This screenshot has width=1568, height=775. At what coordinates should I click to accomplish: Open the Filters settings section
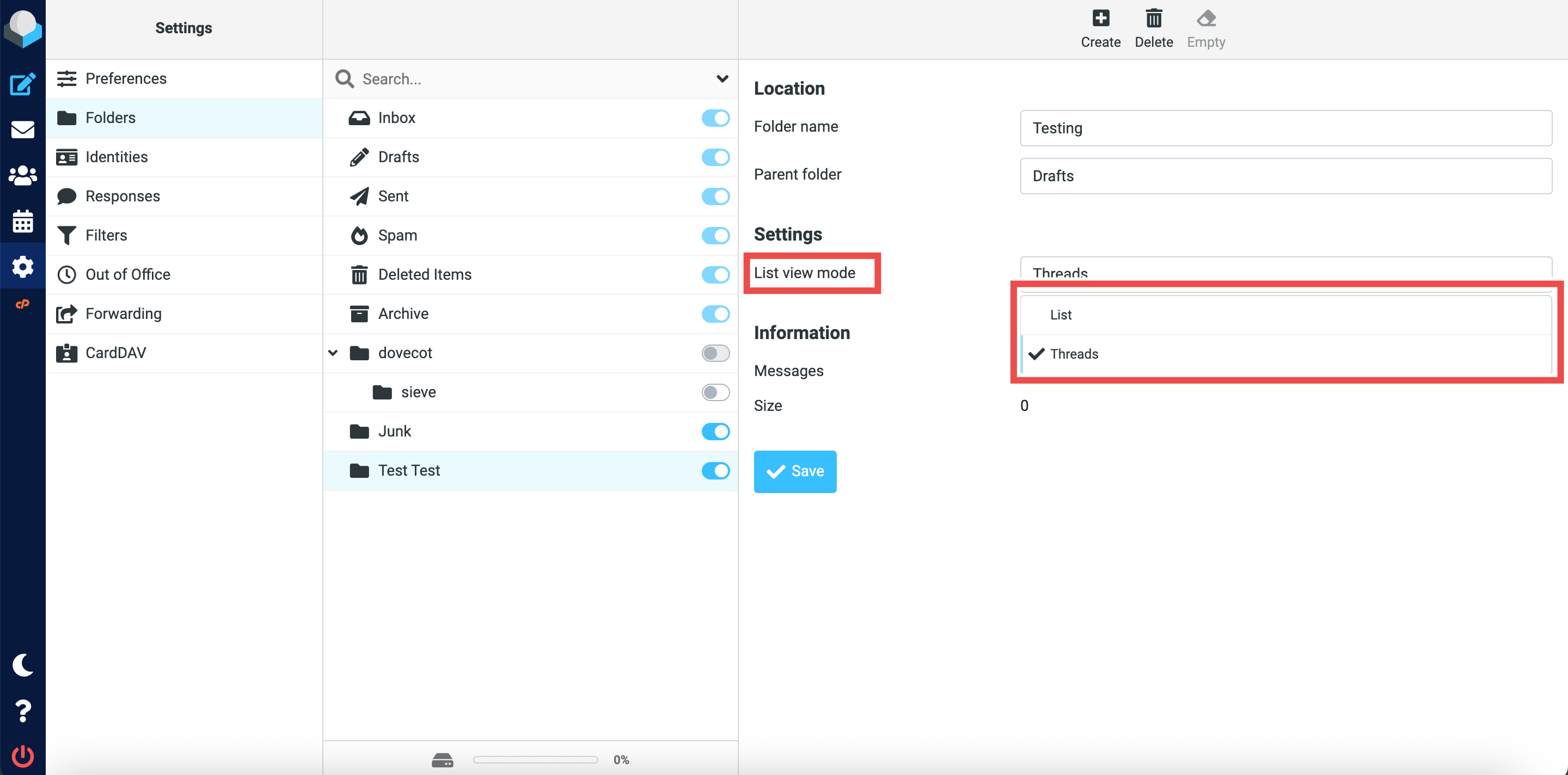[x=106, y=236]
